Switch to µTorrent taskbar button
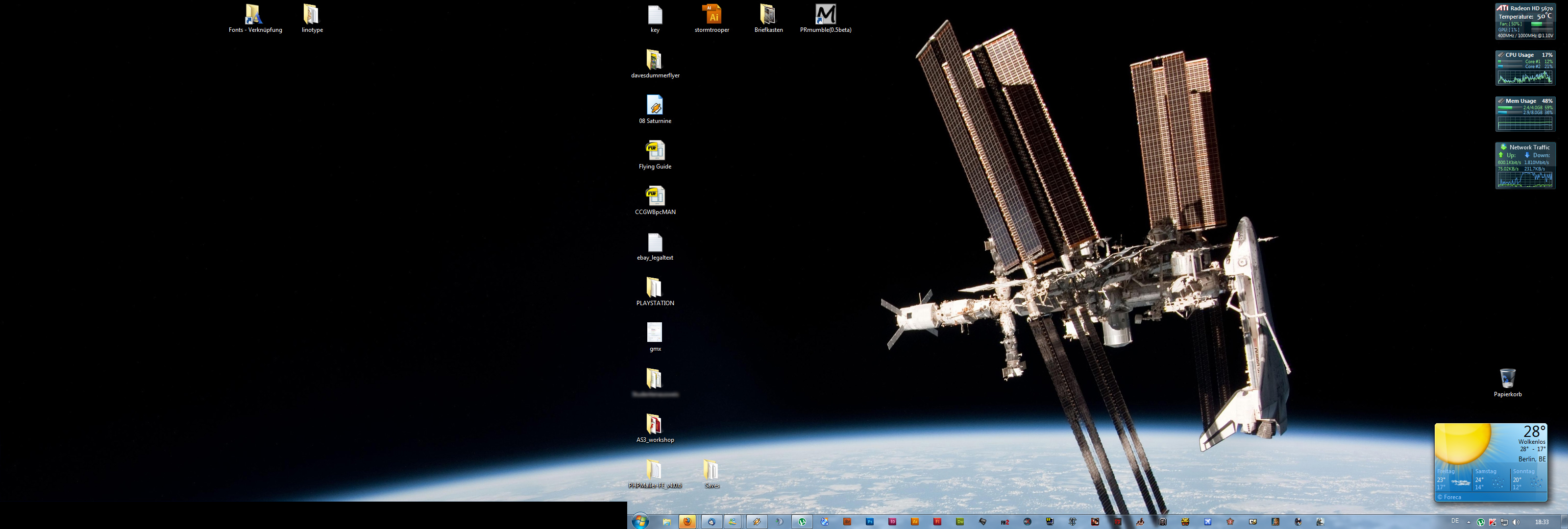Viewport: 1568px width, 529px height. point(802,522)
